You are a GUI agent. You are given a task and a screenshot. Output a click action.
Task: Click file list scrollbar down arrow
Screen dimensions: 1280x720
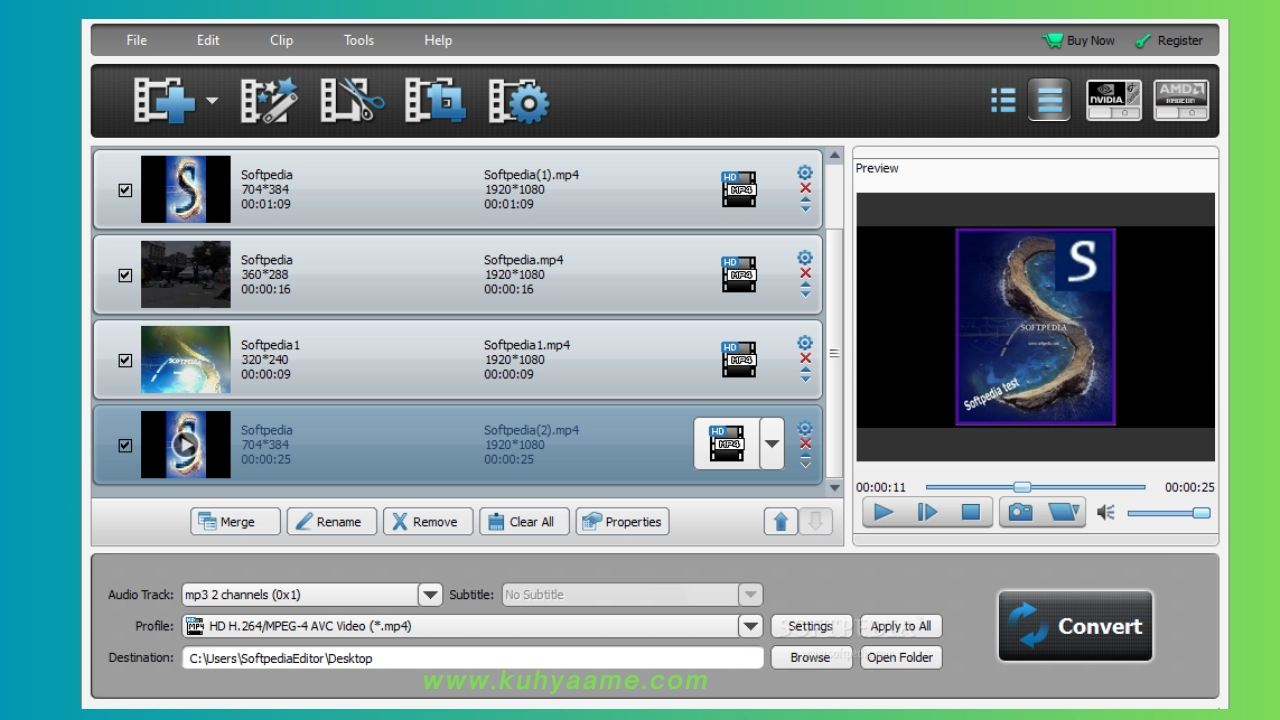[834, 488]
